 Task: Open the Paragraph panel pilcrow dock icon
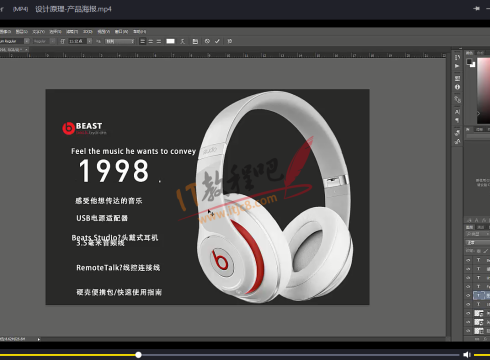(457, 120)
